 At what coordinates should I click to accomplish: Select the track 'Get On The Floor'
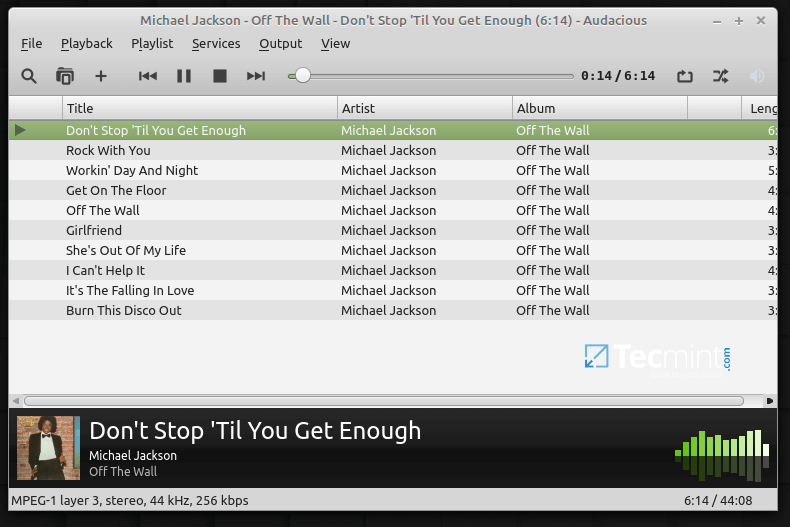393,190
